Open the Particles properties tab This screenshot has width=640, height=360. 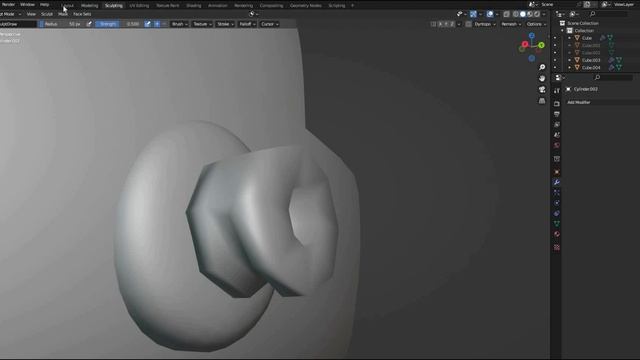[557, 192]
